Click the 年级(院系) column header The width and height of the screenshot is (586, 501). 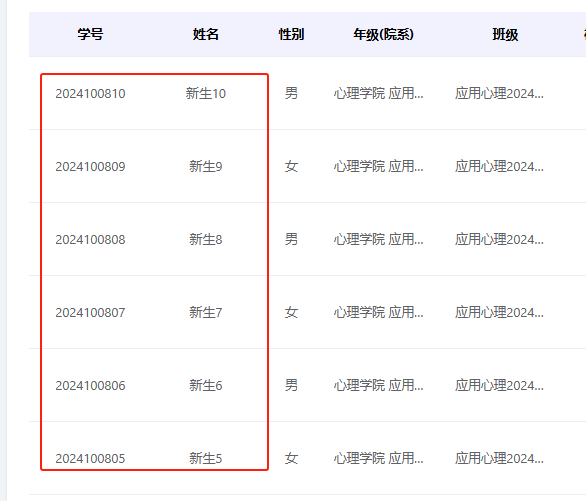pos(383,34)
